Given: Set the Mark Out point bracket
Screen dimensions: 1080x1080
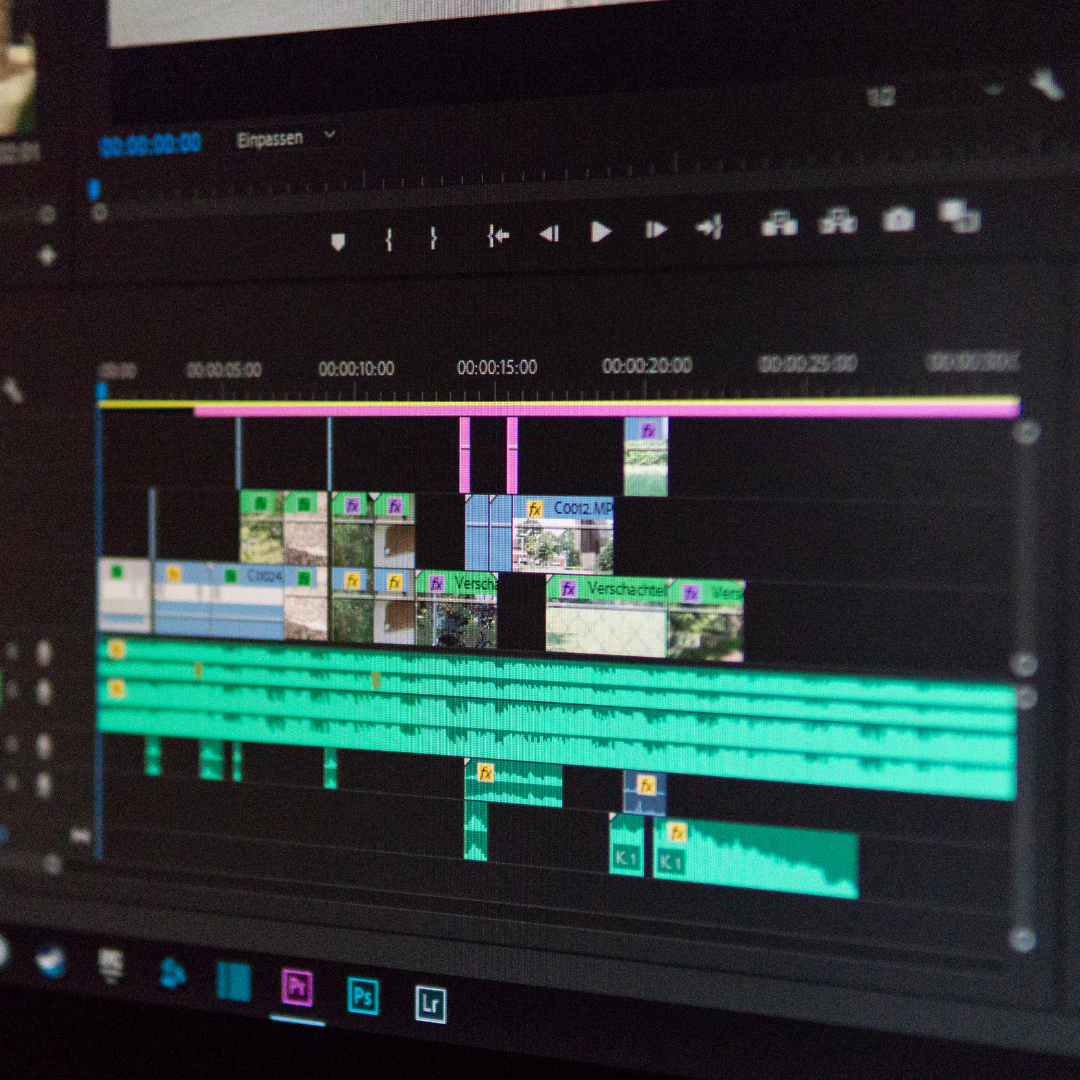Looking at the screenshot, I should click(433, 238).
